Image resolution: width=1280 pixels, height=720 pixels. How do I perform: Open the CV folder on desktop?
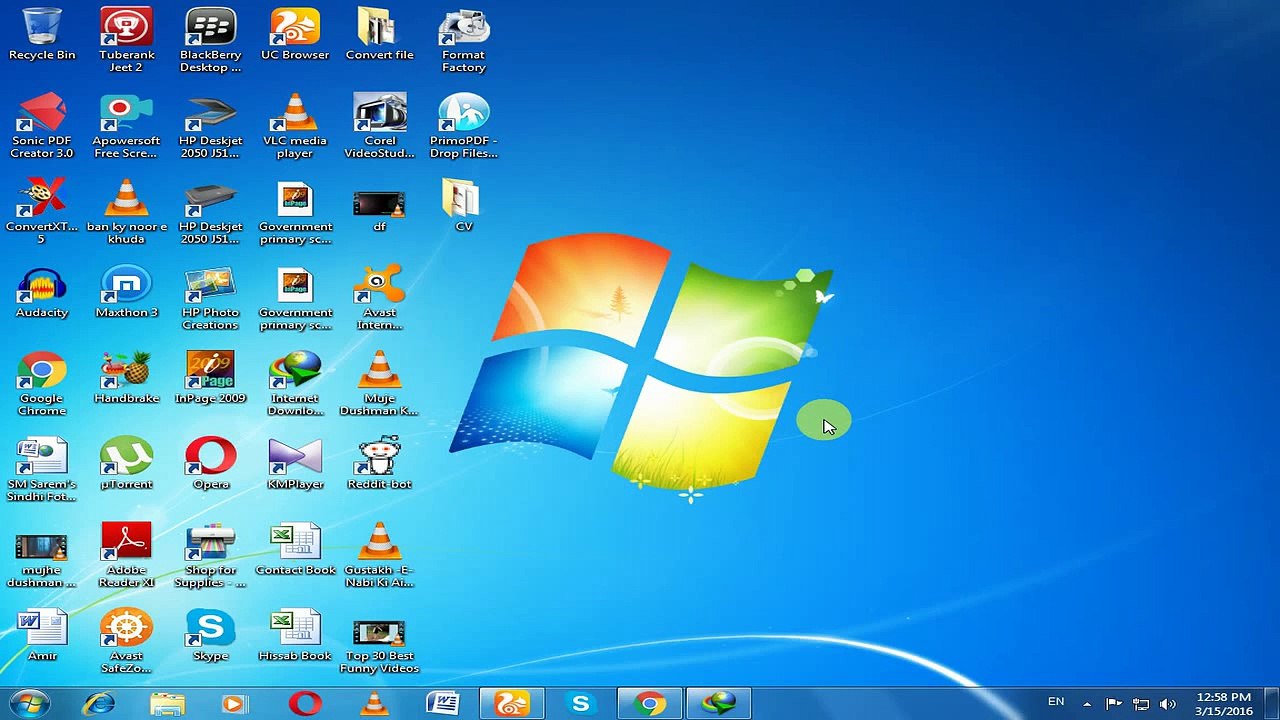464,207
